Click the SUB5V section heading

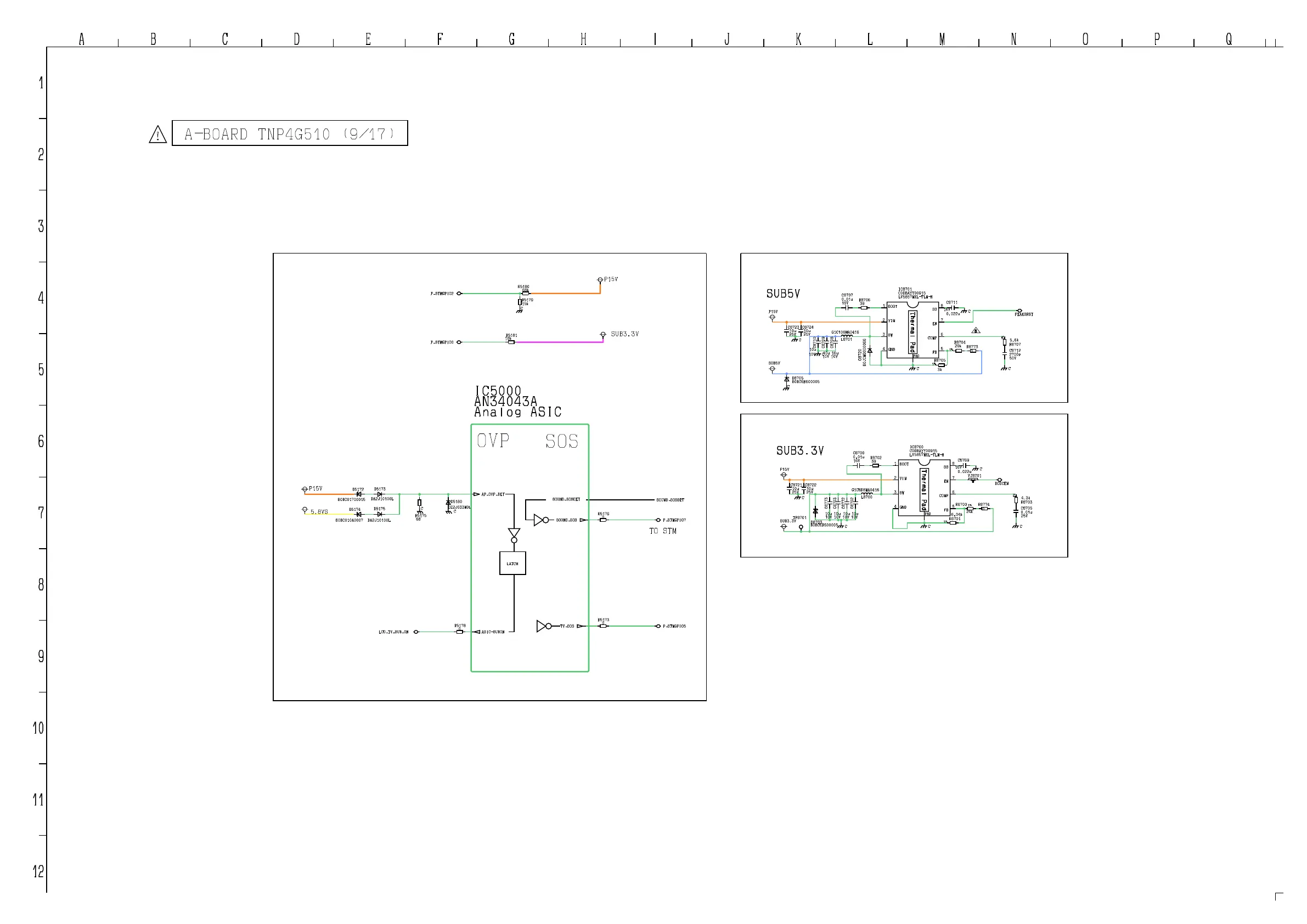click(783, 294)
